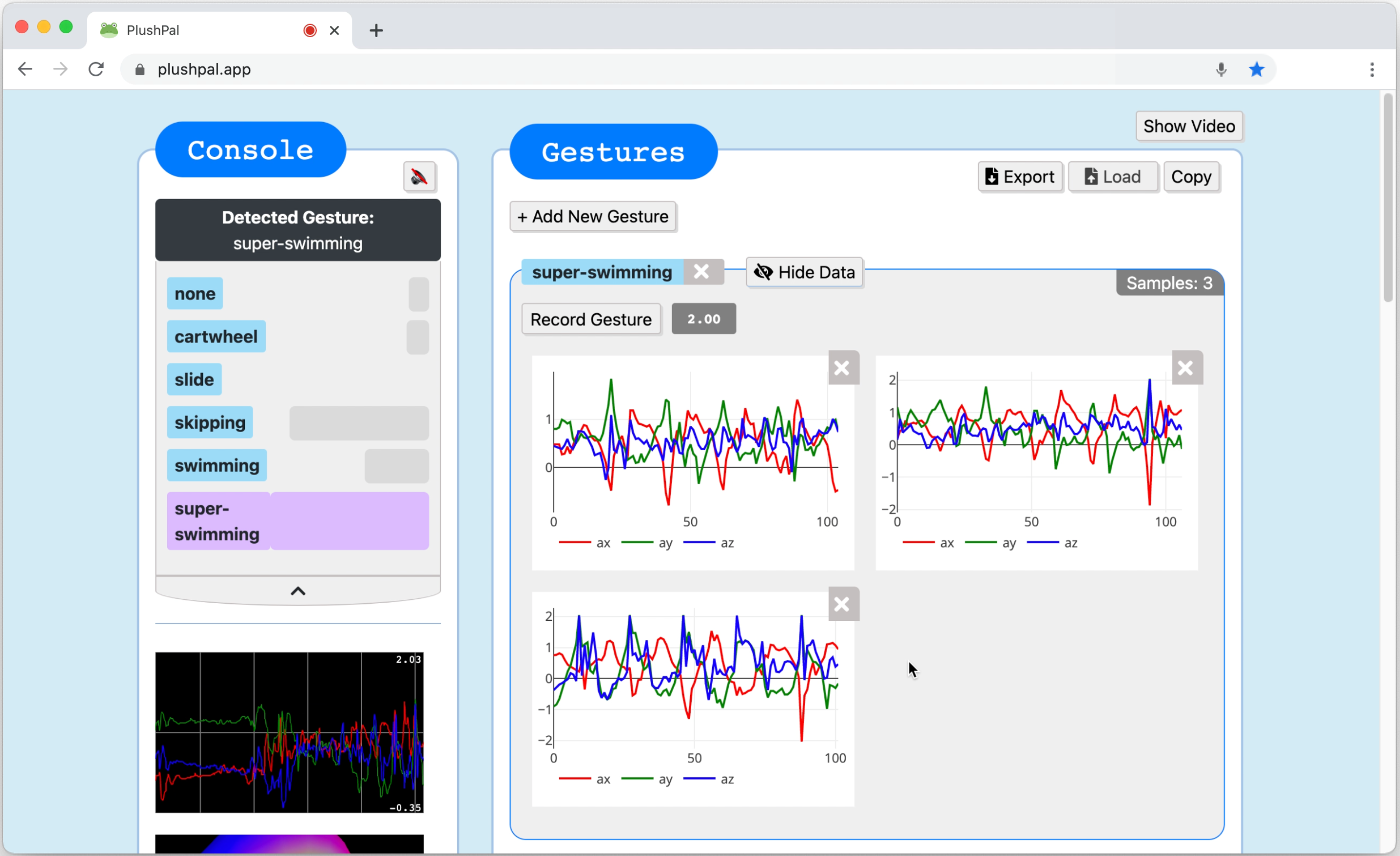Click the recording indicator on tab
This screenshot has width=1400, height=856.
(309, 30)
